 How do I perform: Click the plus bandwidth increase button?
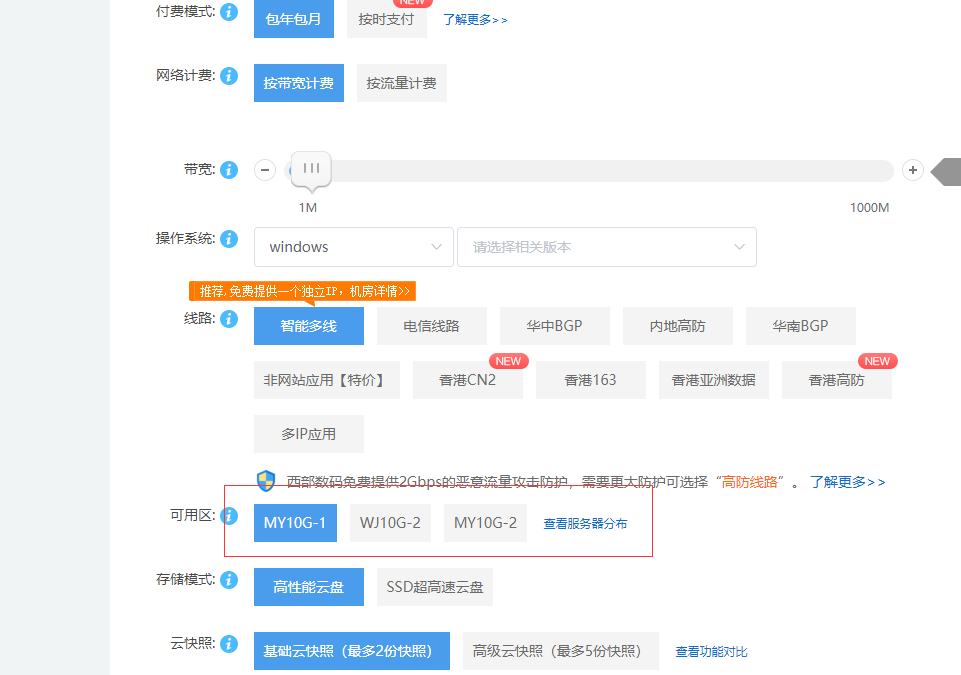[x=912, y=170]
